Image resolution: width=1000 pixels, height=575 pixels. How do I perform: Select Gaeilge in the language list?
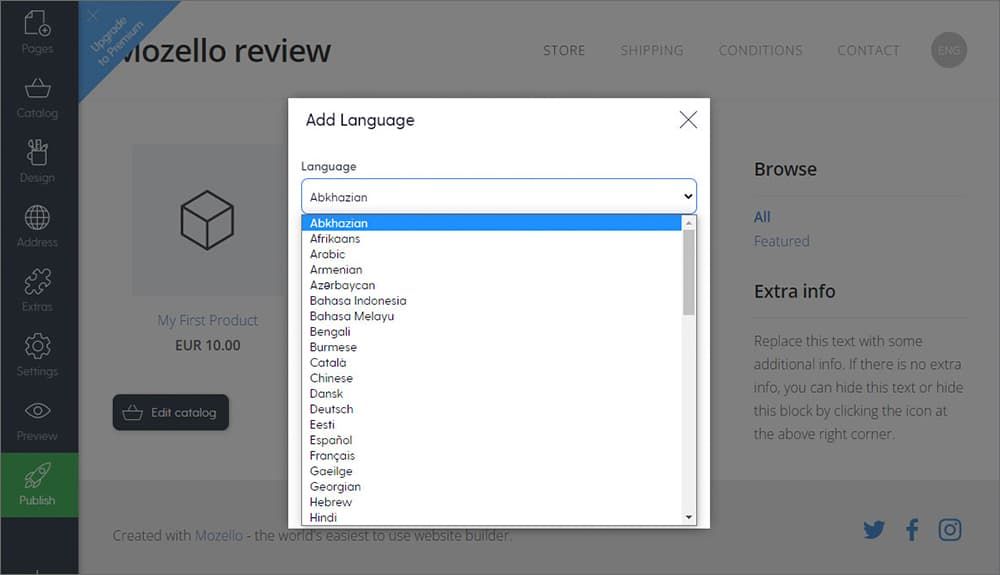pyautogui.click(x=491, y=471)
